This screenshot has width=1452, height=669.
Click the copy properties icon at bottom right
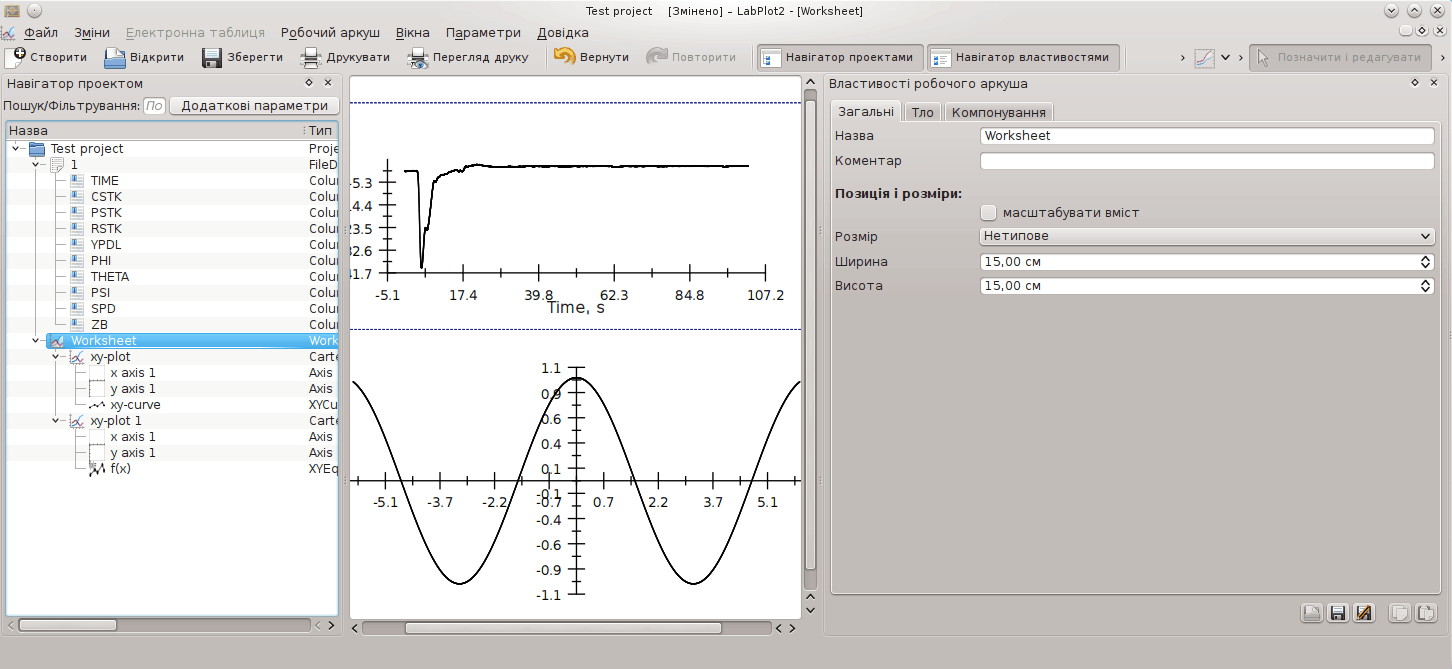[x=1400, y=613]
